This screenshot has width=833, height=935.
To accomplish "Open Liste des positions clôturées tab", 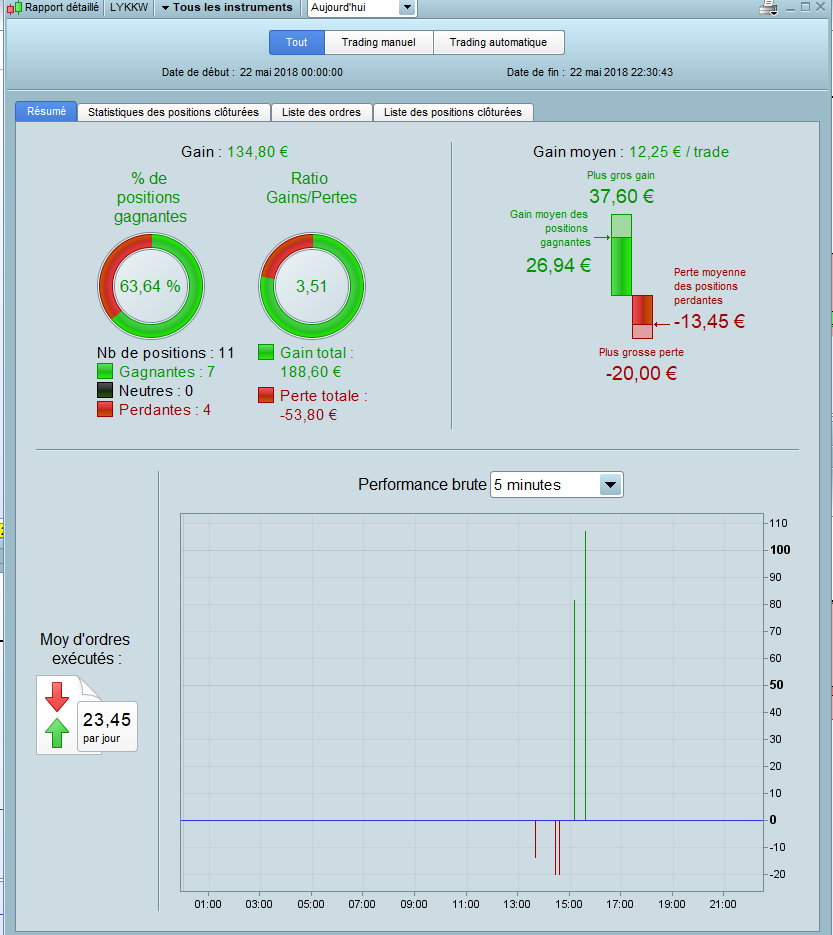I will [453, 112].
